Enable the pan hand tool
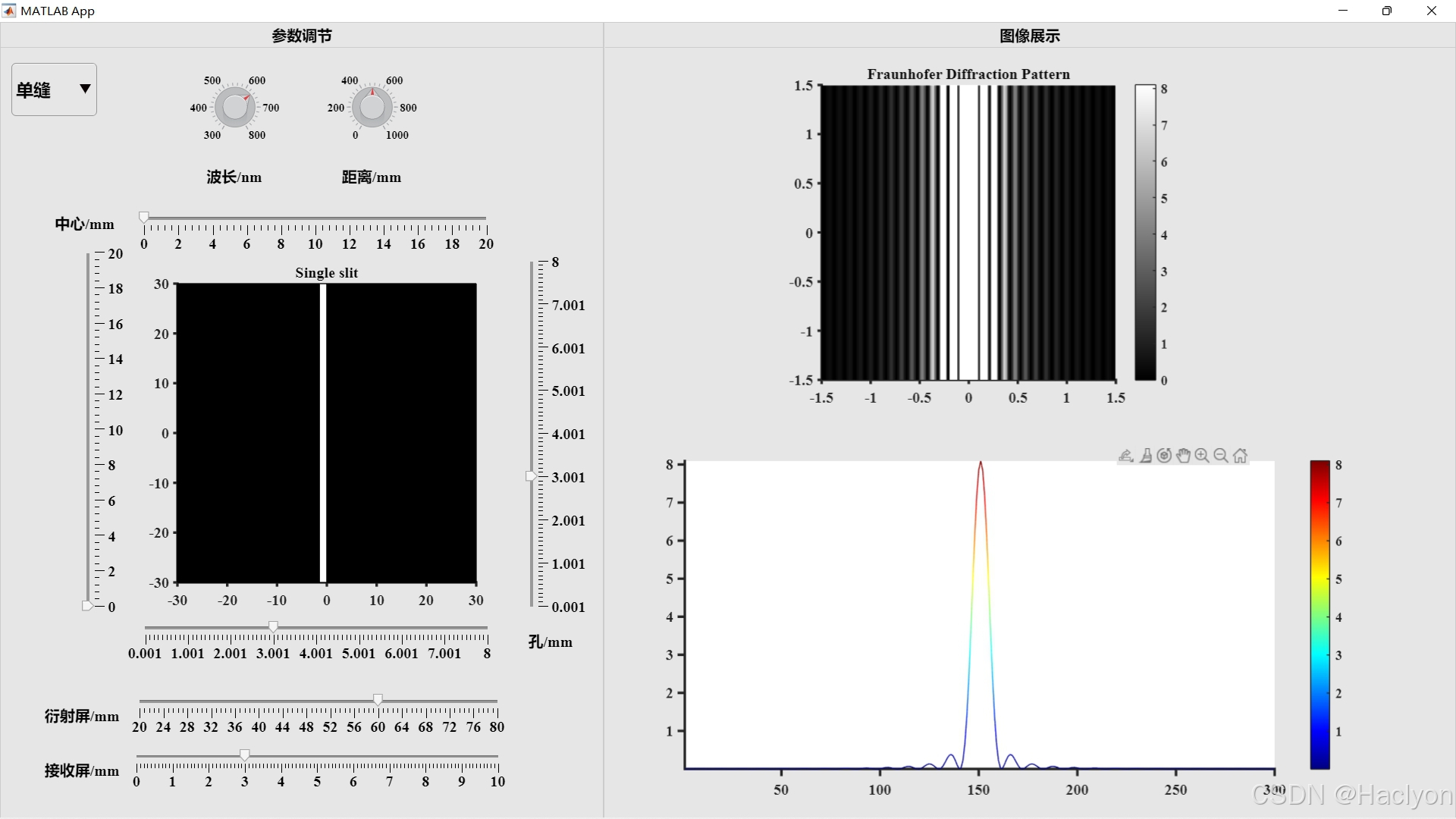1456x819 pixels. tap(1183, 456)
